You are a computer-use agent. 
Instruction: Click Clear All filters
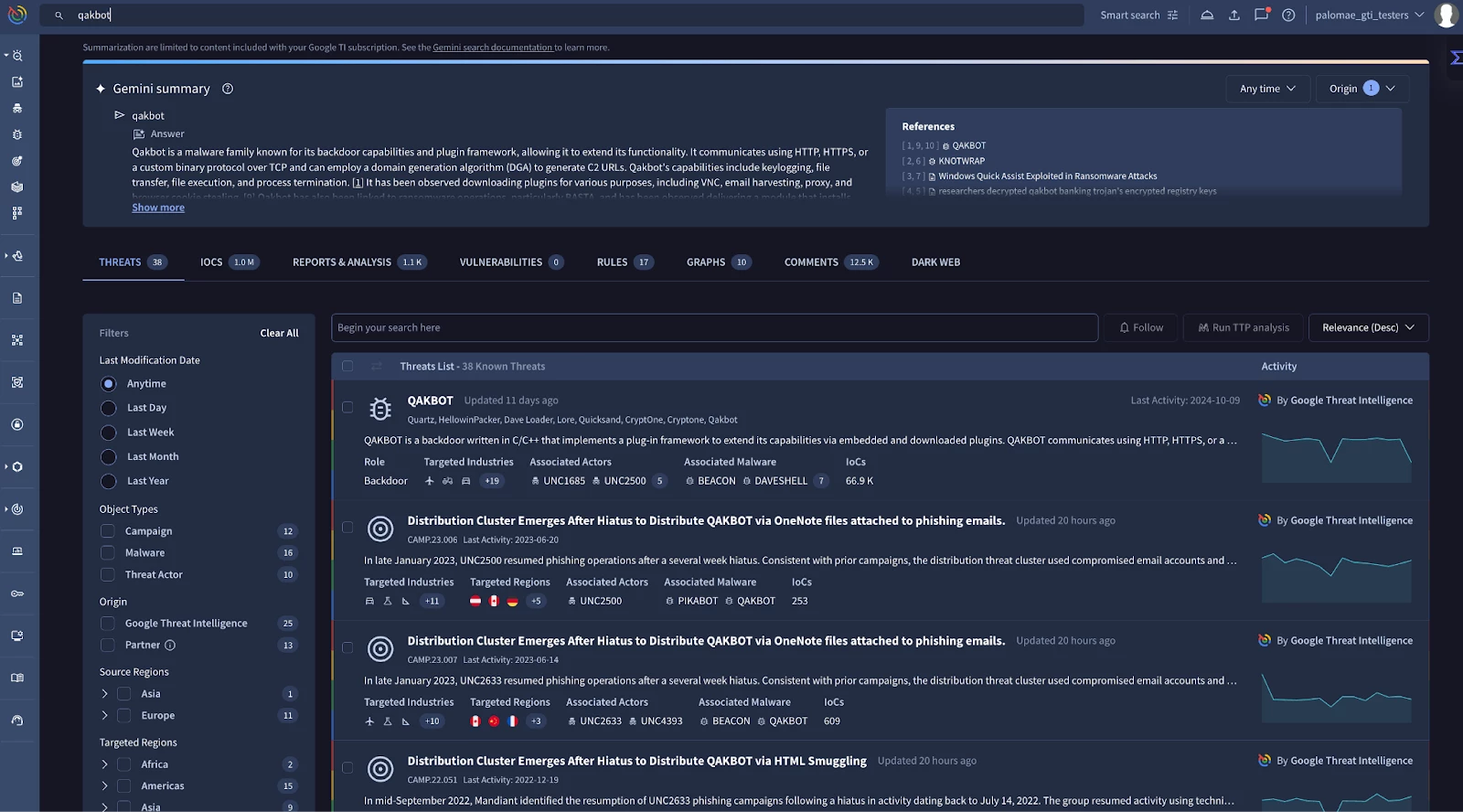[279, 334]
